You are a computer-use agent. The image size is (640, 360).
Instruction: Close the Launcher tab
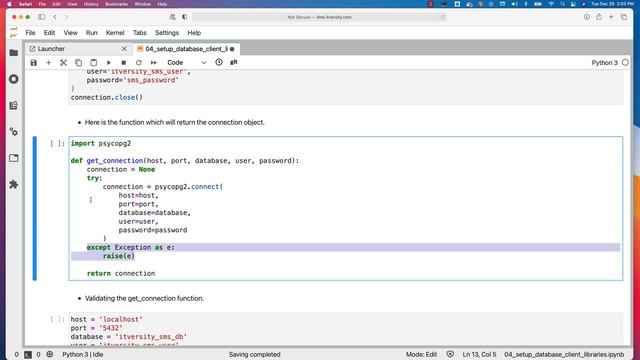(124, 49)
